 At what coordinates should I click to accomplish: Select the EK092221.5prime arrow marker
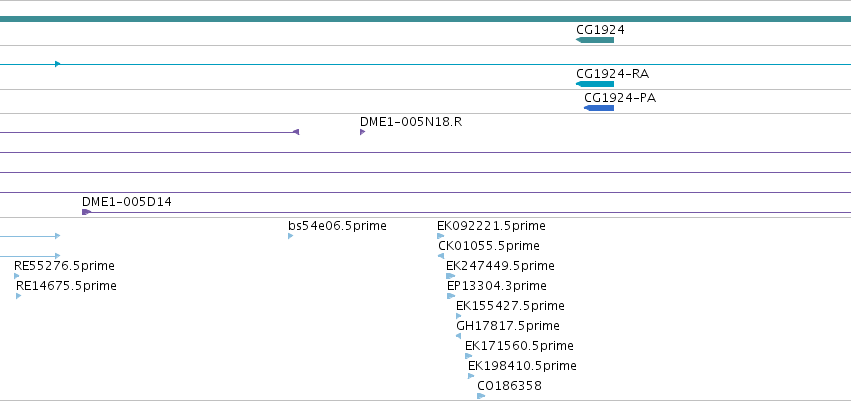click(x=440, y=236)
